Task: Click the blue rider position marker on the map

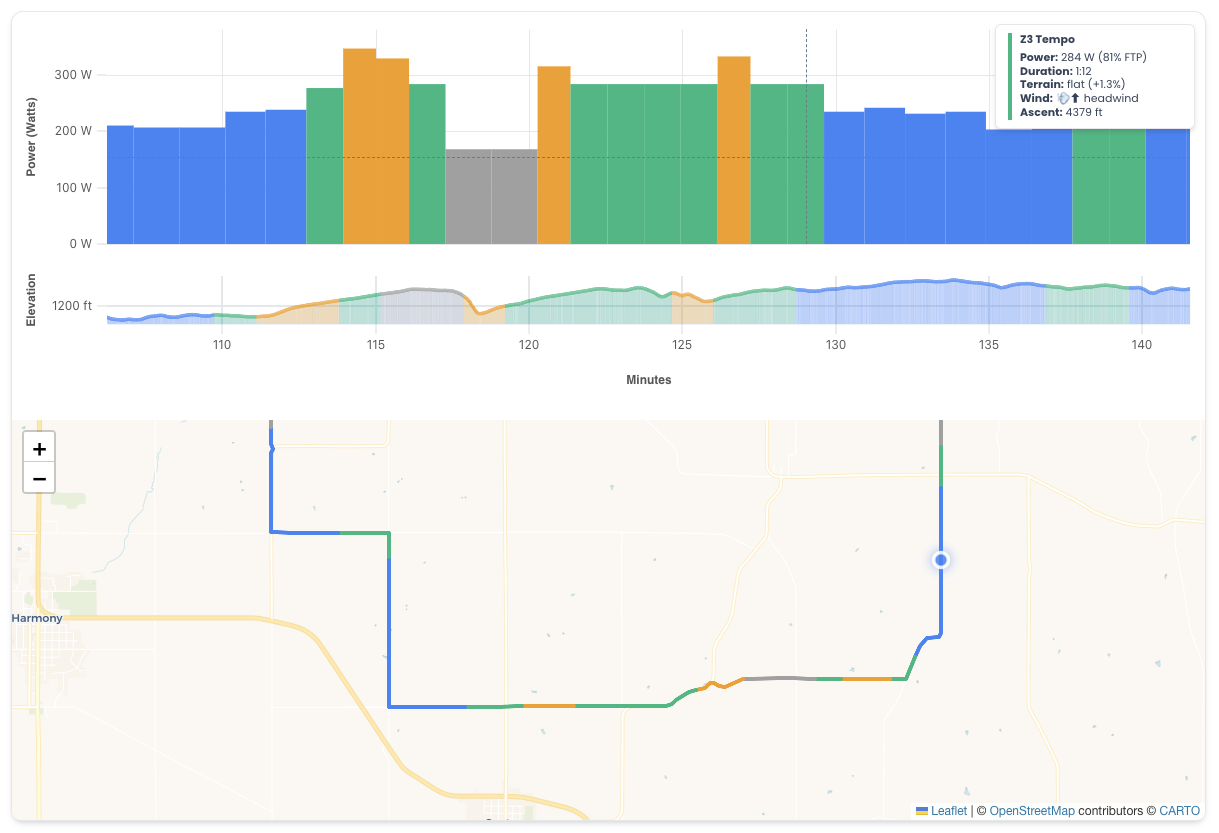Action: click(939, 560)
